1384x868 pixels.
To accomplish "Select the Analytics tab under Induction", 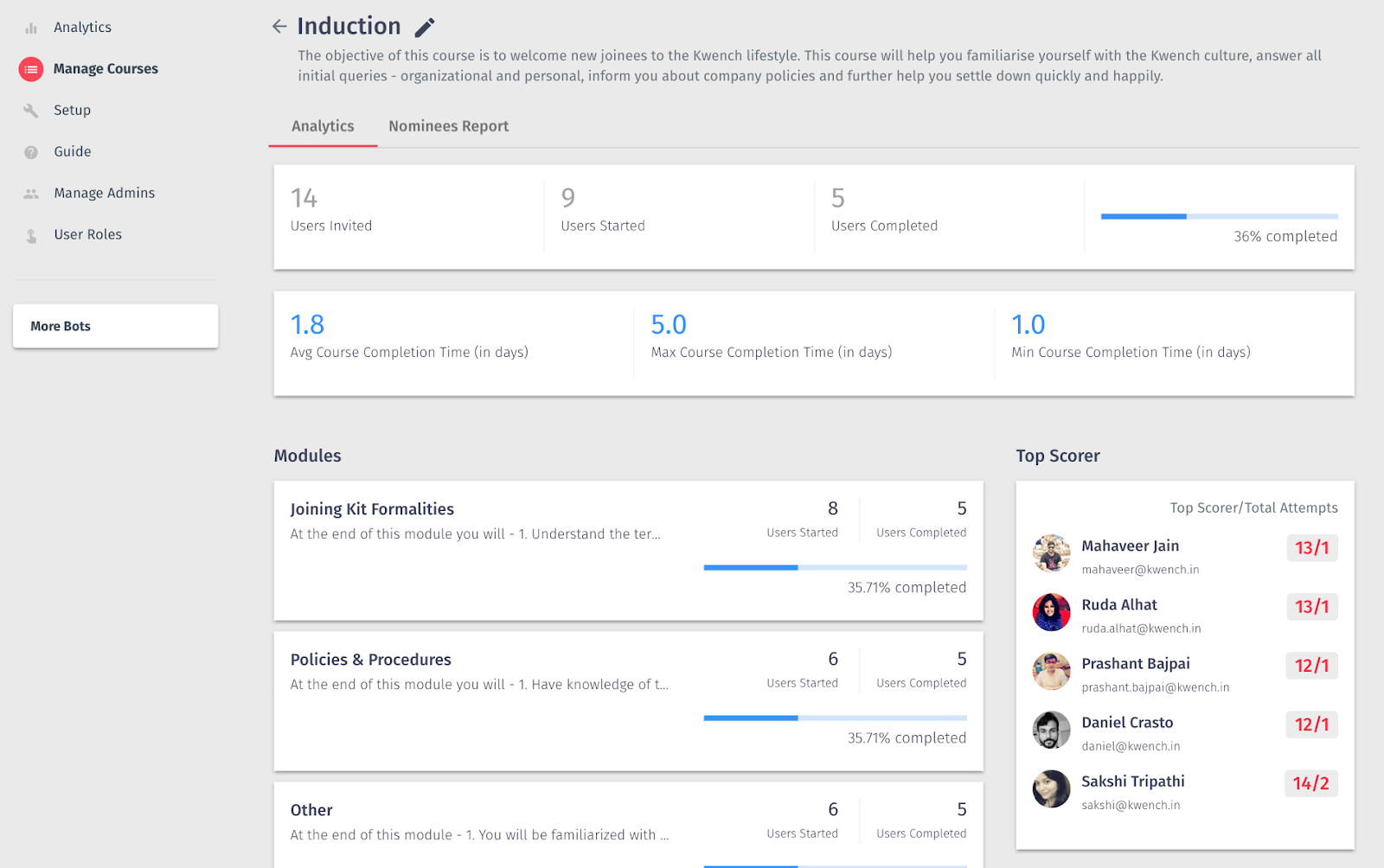I will (323, 126).
